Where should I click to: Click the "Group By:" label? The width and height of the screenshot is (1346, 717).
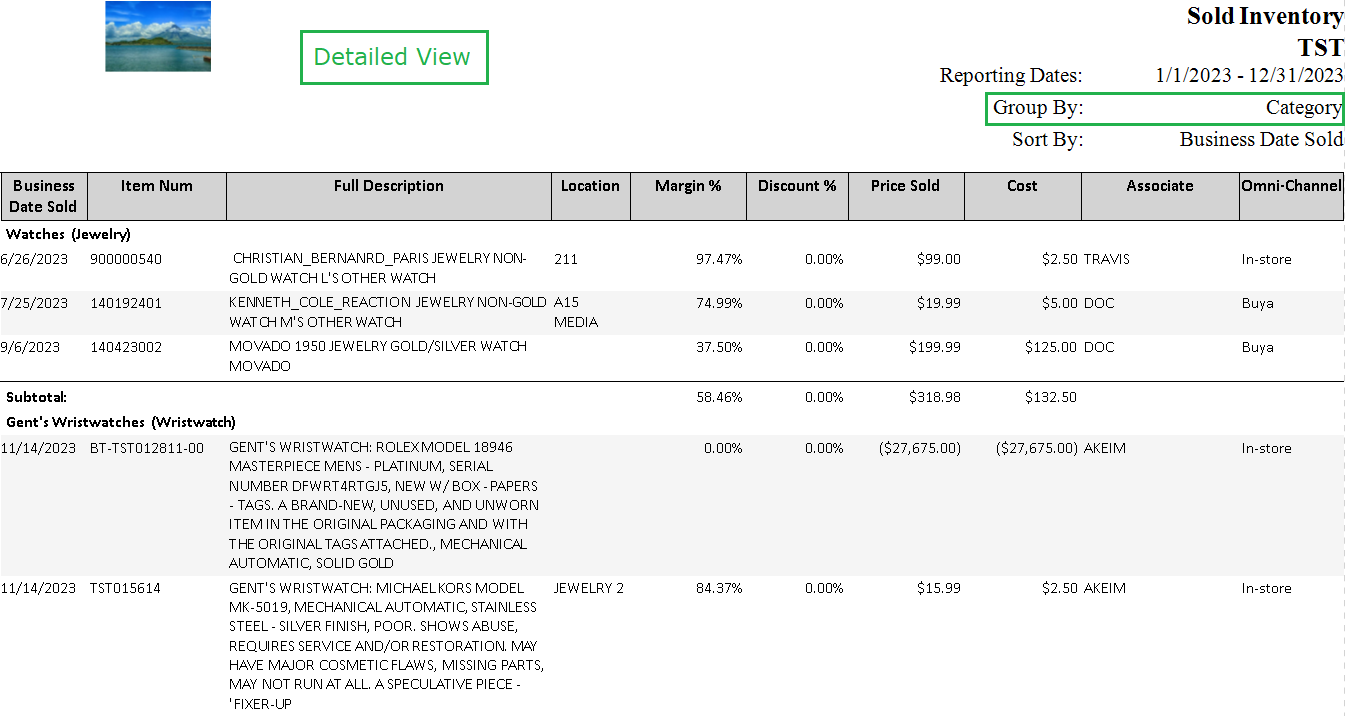click(x=1038, y=107)
